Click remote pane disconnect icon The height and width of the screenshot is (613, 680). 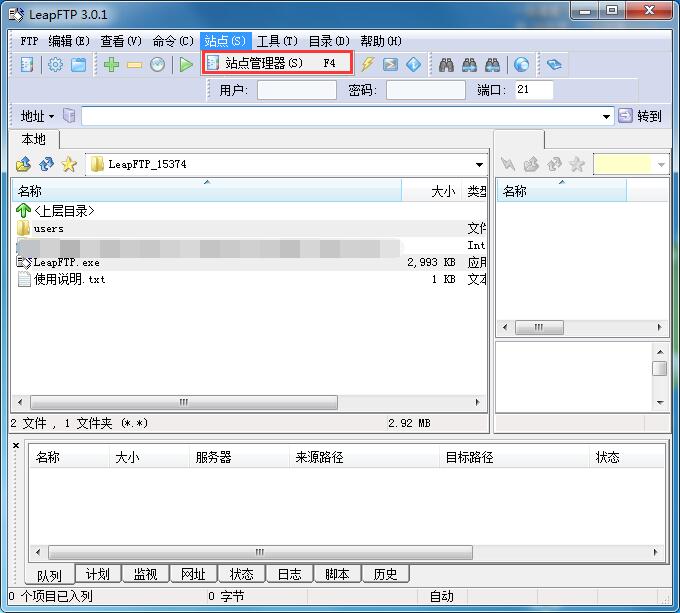508,164
